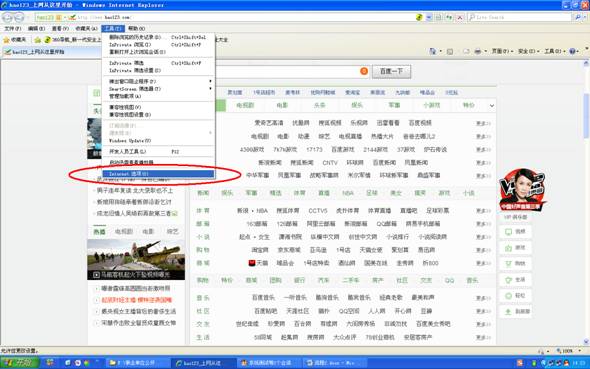Open the 百度音乐 link
The image size is (590, 369).
coord(263,298)
